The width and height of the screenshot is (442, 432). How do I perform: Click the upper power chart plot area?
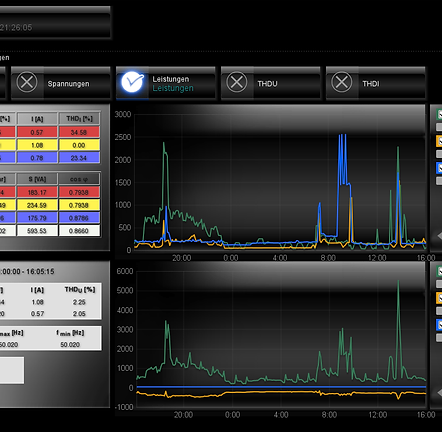pyautogui.click(x=280, y=182)
